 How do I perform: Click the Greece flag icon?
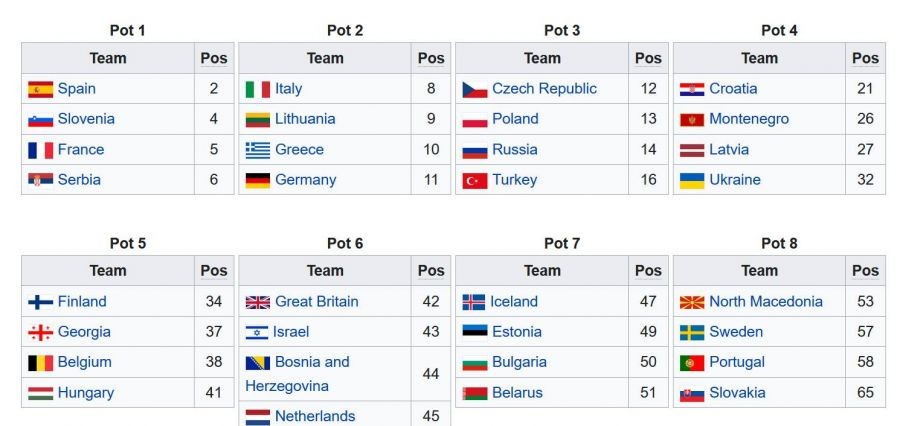258,150
